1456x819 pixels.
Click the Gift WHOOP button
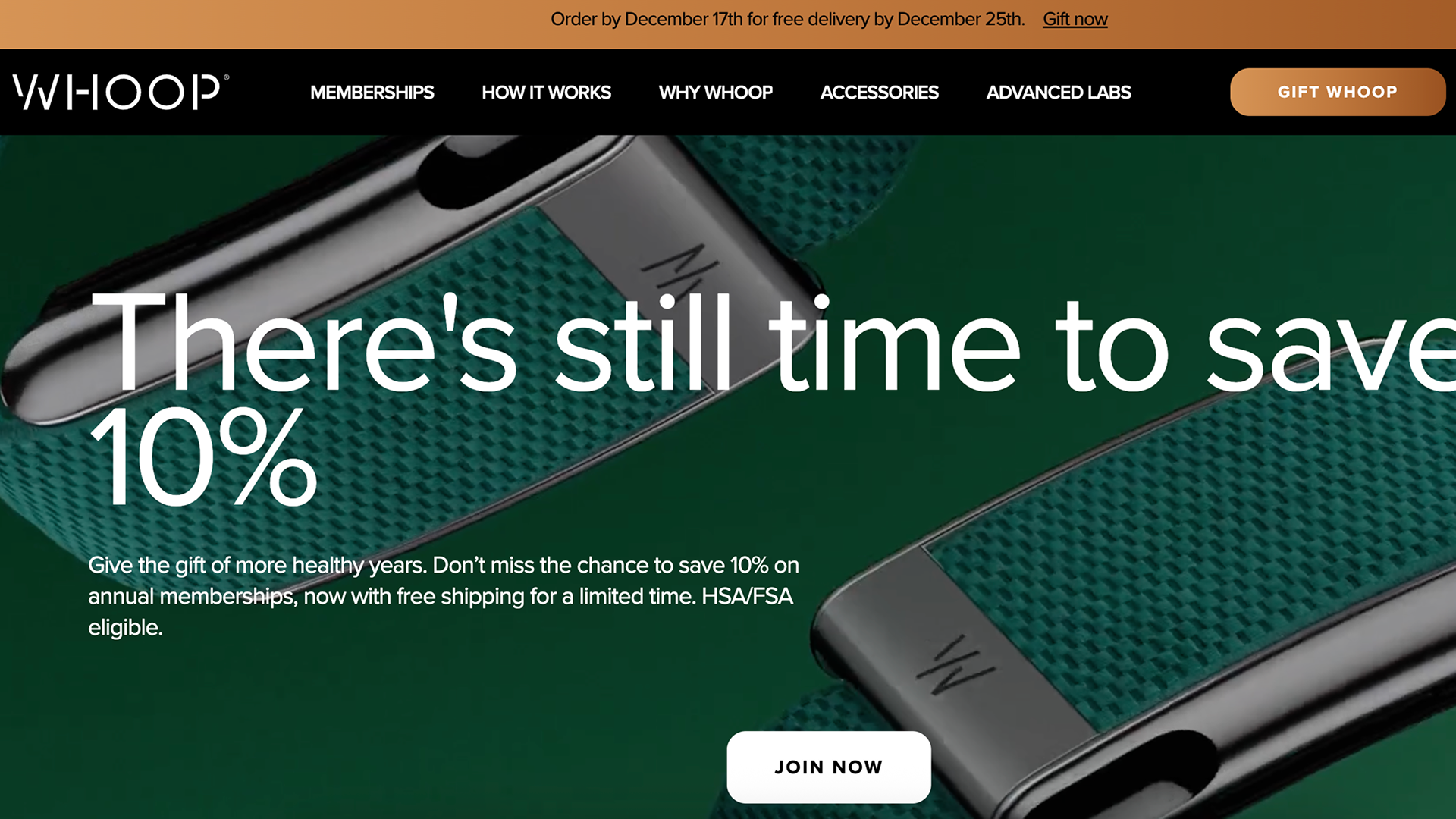coord(1337,92)
